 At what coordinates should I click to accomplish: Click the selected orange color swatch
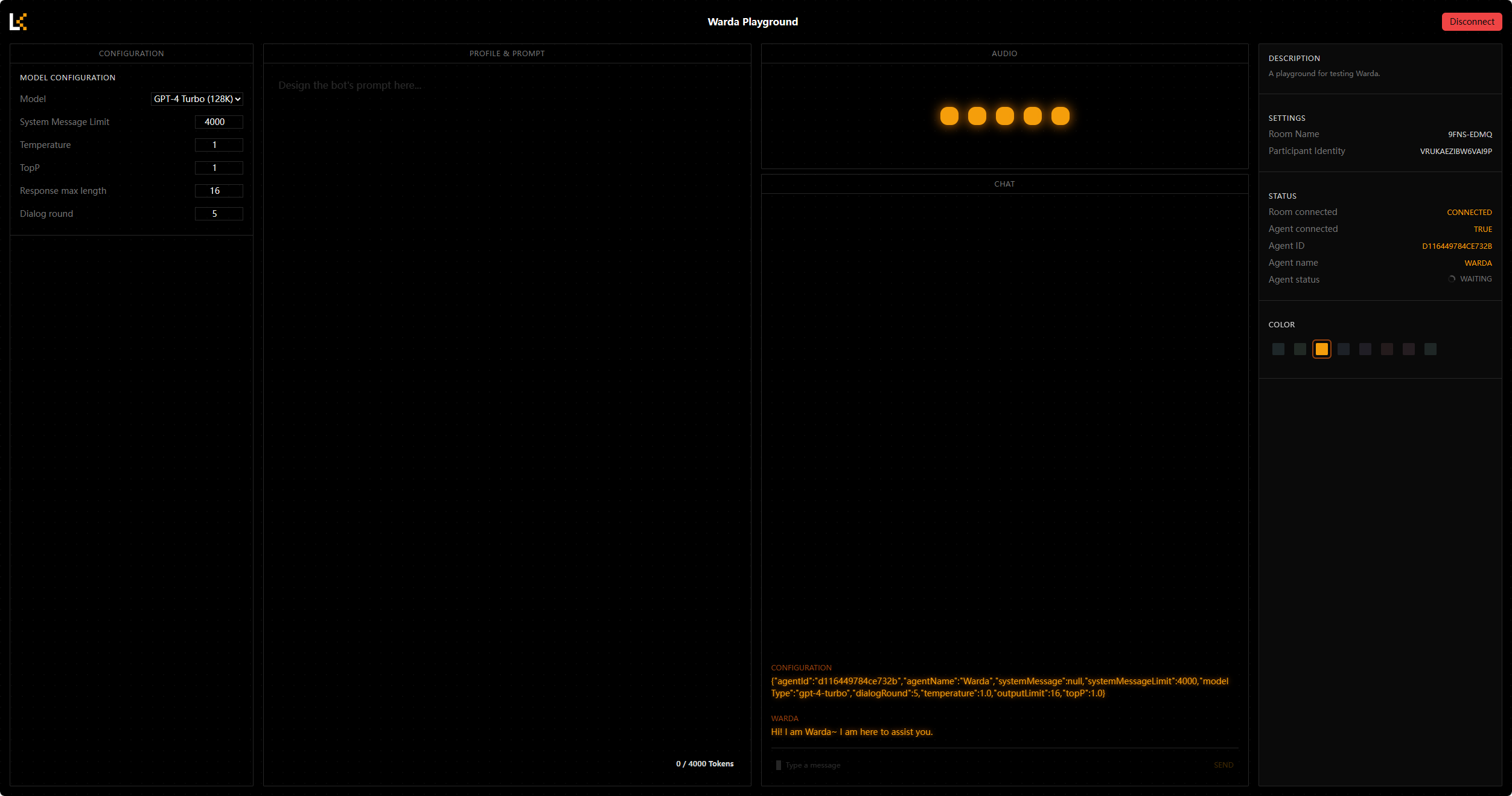1321,349
